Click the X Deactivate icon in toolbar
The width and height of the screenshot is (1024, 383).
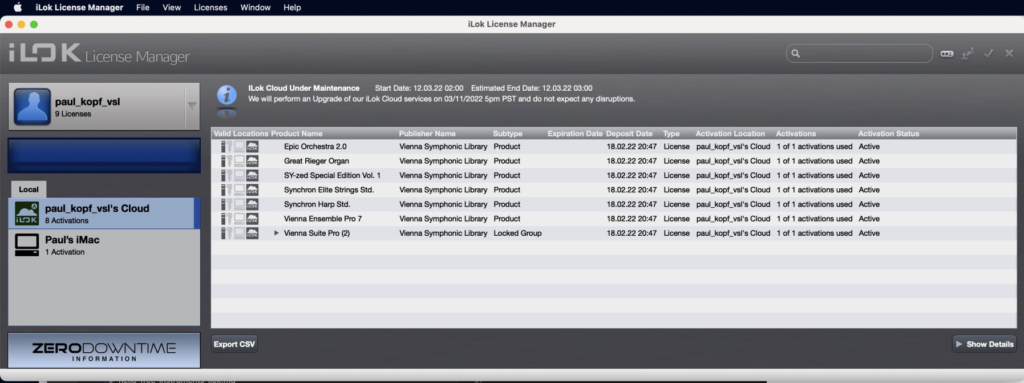[x=1009, y=54]
